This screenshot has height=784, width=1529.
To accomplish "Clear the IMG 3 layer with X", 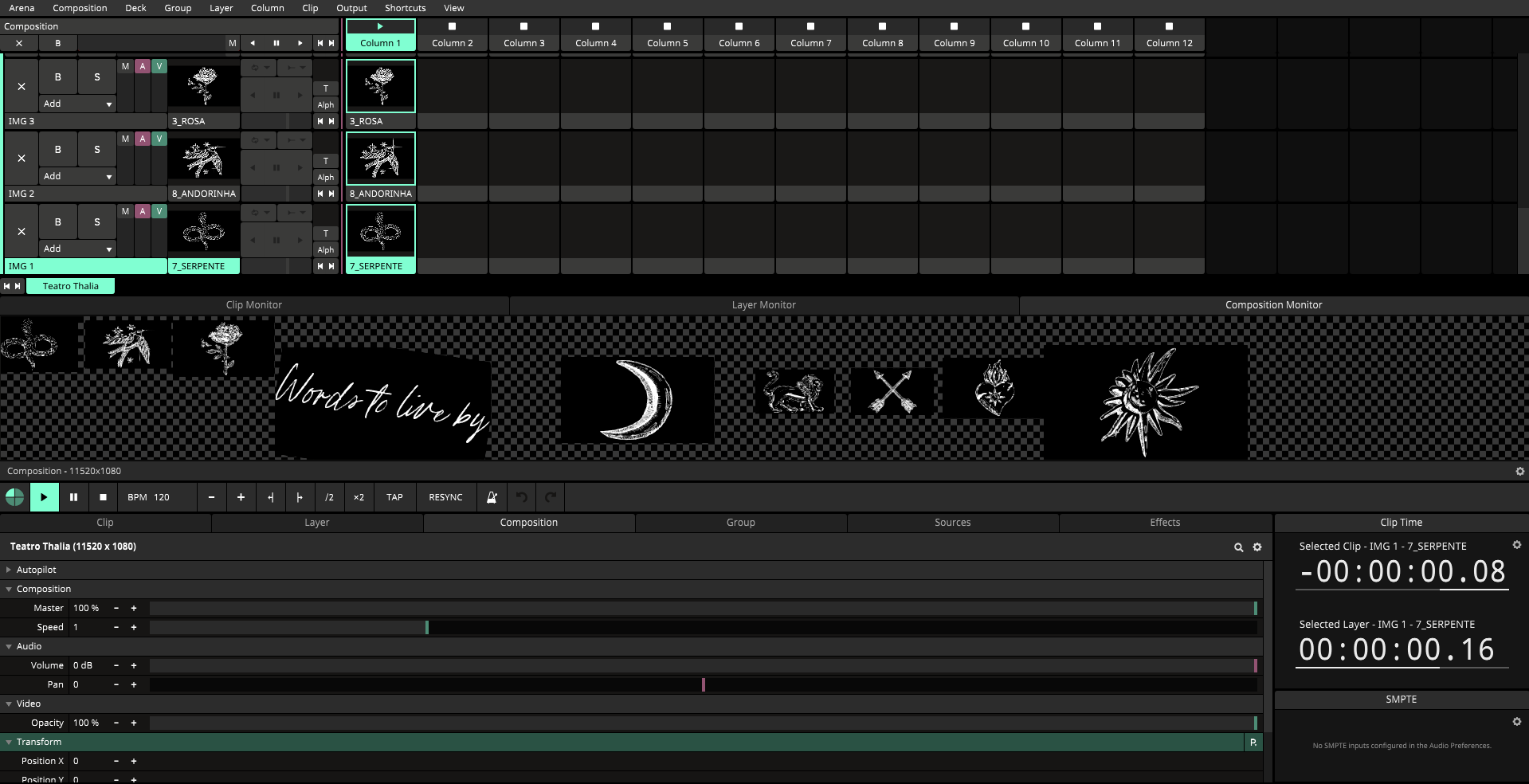I will coord(22,86).
